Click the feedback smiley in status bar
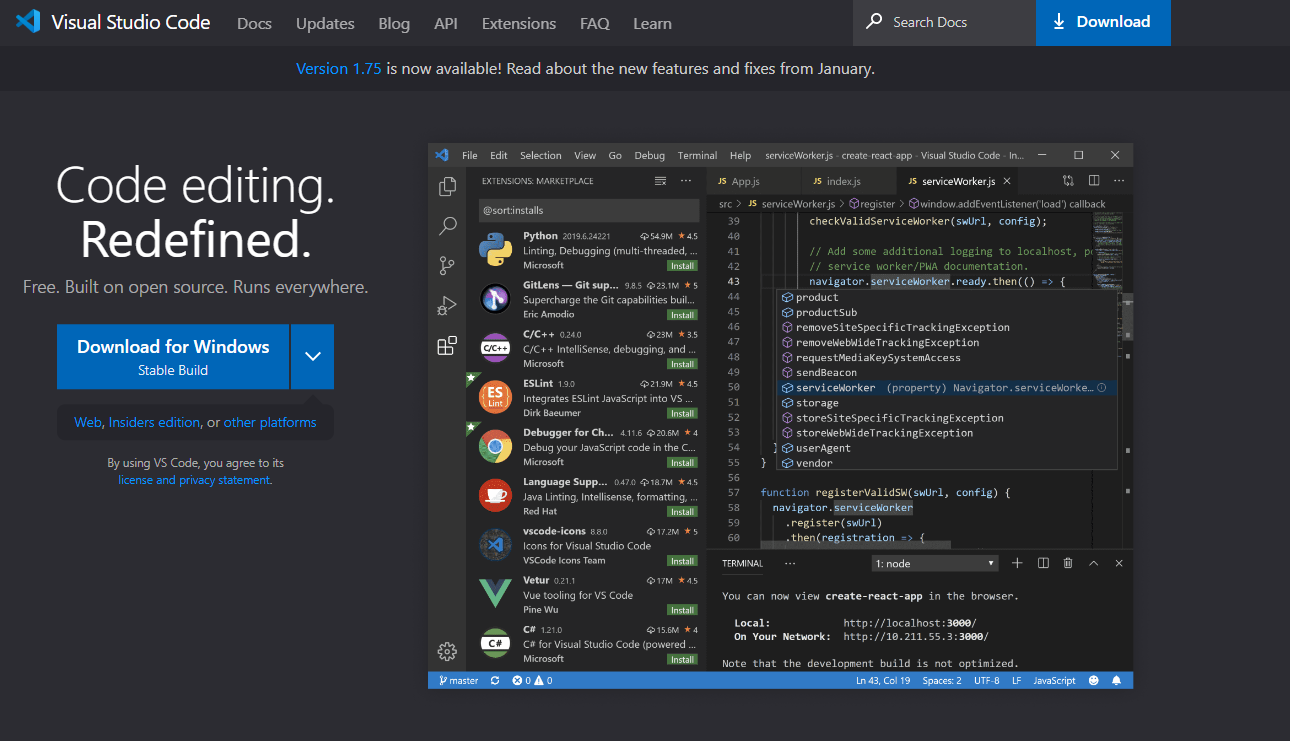 [1093, 680]
